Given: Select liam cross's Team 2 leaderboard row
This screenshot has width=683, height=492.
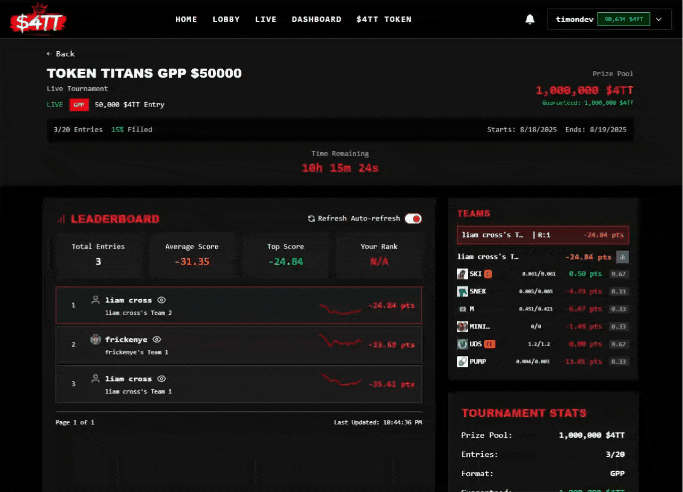Looking at the screenshot, I should (x=239, y=305).
